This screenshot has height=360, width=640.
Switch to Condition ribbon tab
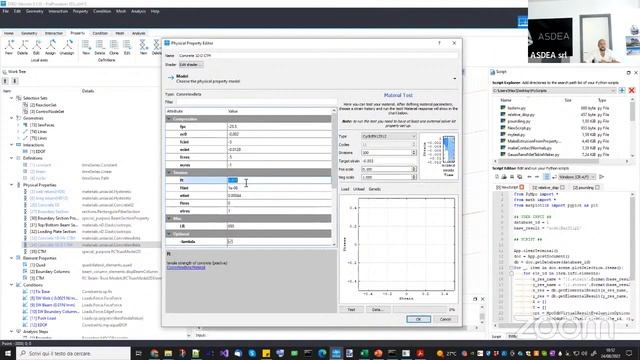(100, 33)
